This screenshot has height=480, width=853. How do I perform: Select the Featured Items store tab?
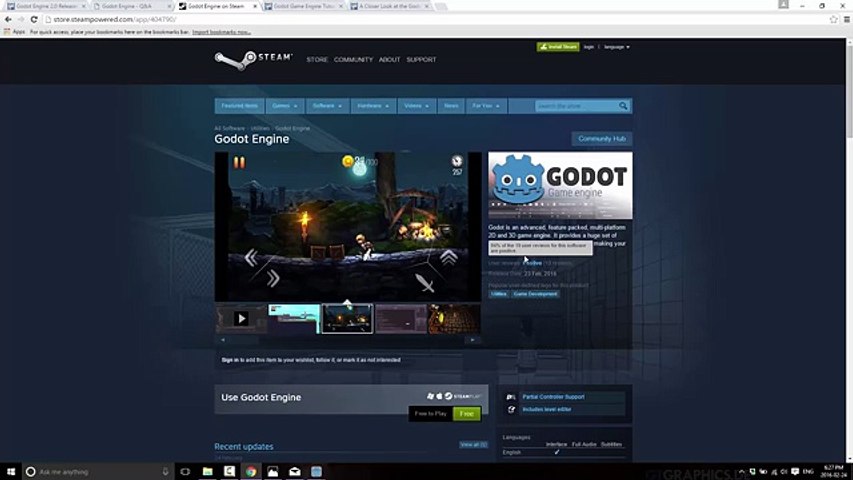pyautogui.click(x=239, y=106)
